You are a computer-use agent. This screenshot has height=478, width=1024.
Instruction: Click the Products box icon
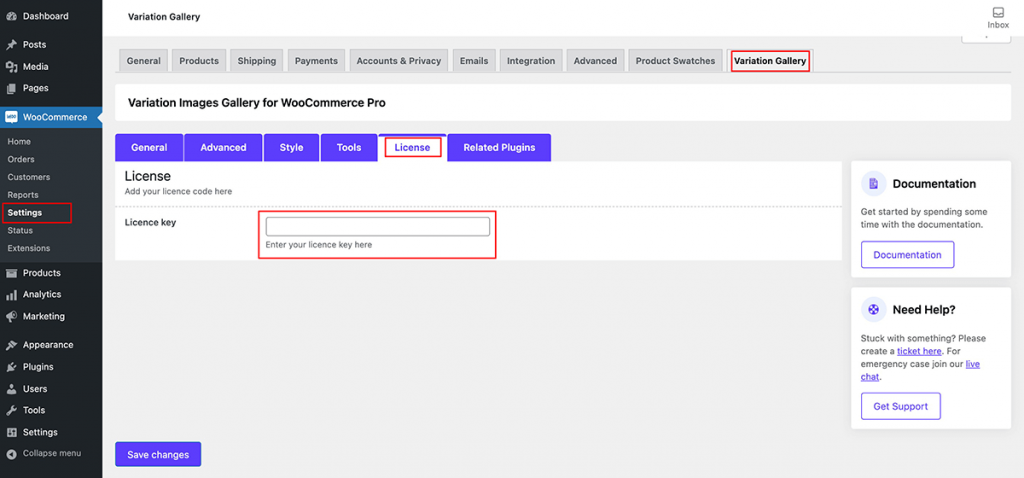point(11,273)
